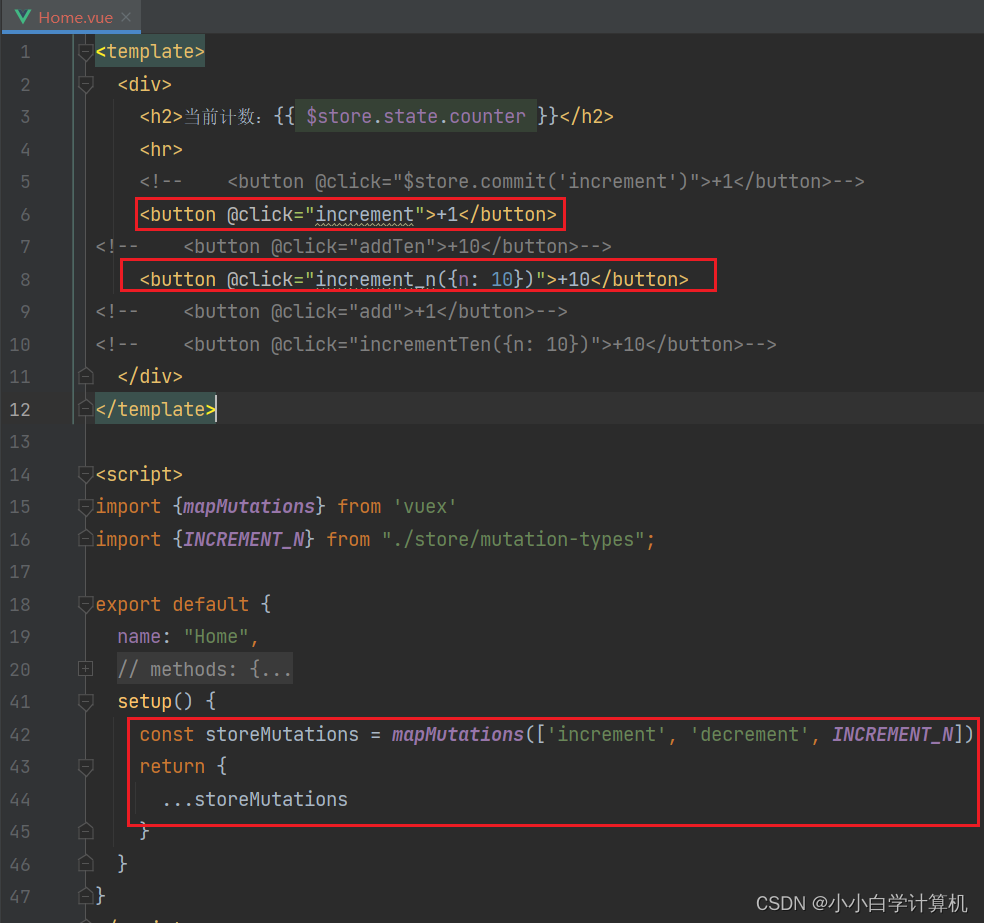Click line number 42 in the gutter
The image size is (984, 923).
tap(20, 735)
